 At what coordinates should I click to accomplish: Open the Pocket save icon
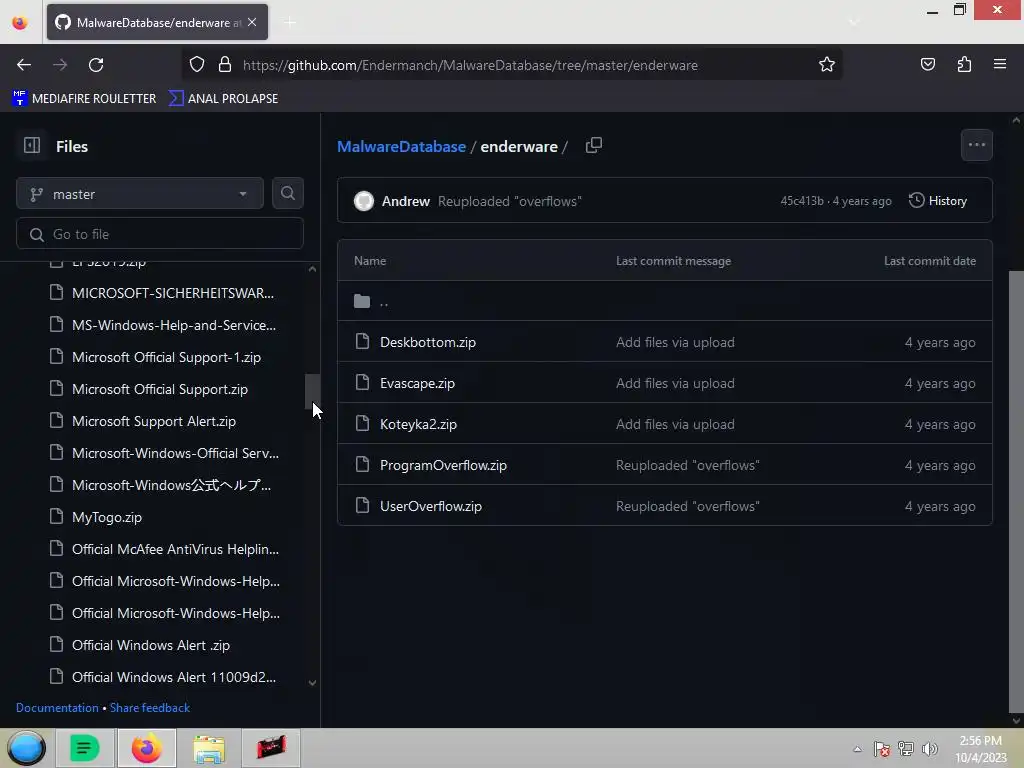(x=927, y=65)
